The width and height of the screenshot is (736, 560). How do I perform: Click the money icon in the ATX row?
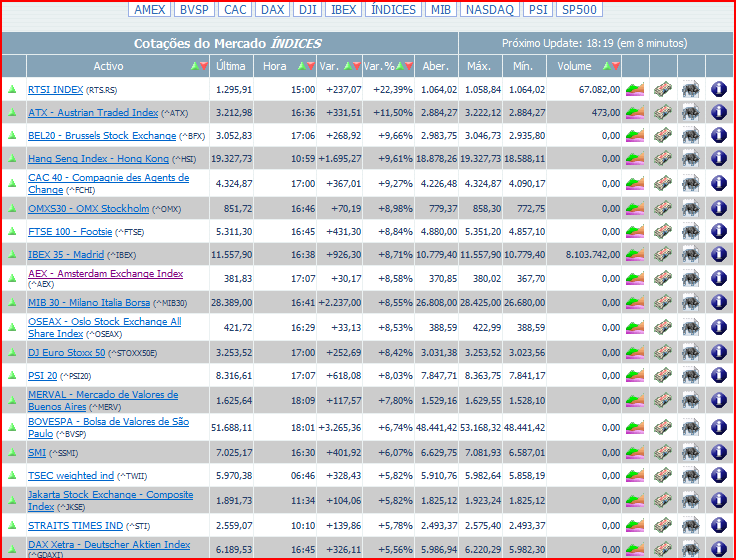[x=663, y=113]
